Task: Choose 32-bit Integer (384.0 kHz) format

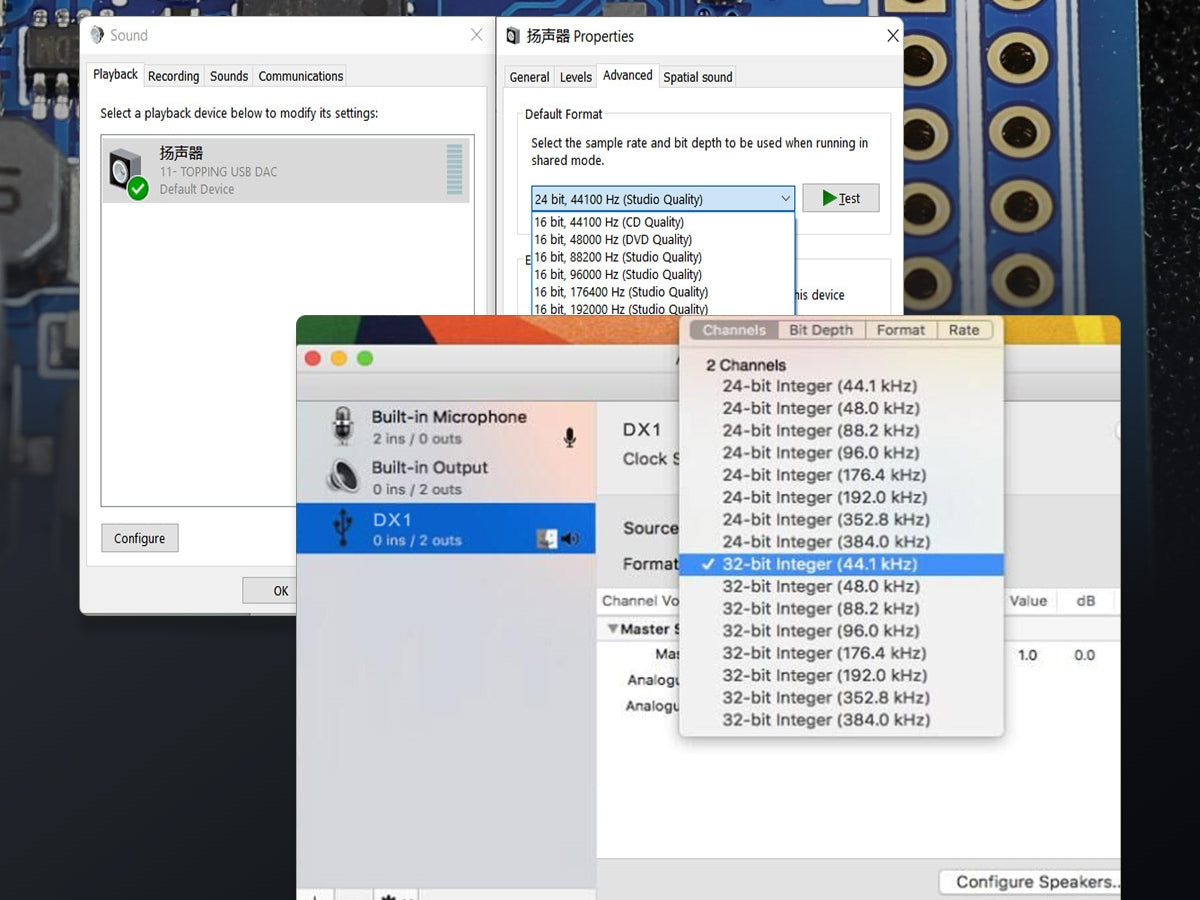Action: point(825,720)
